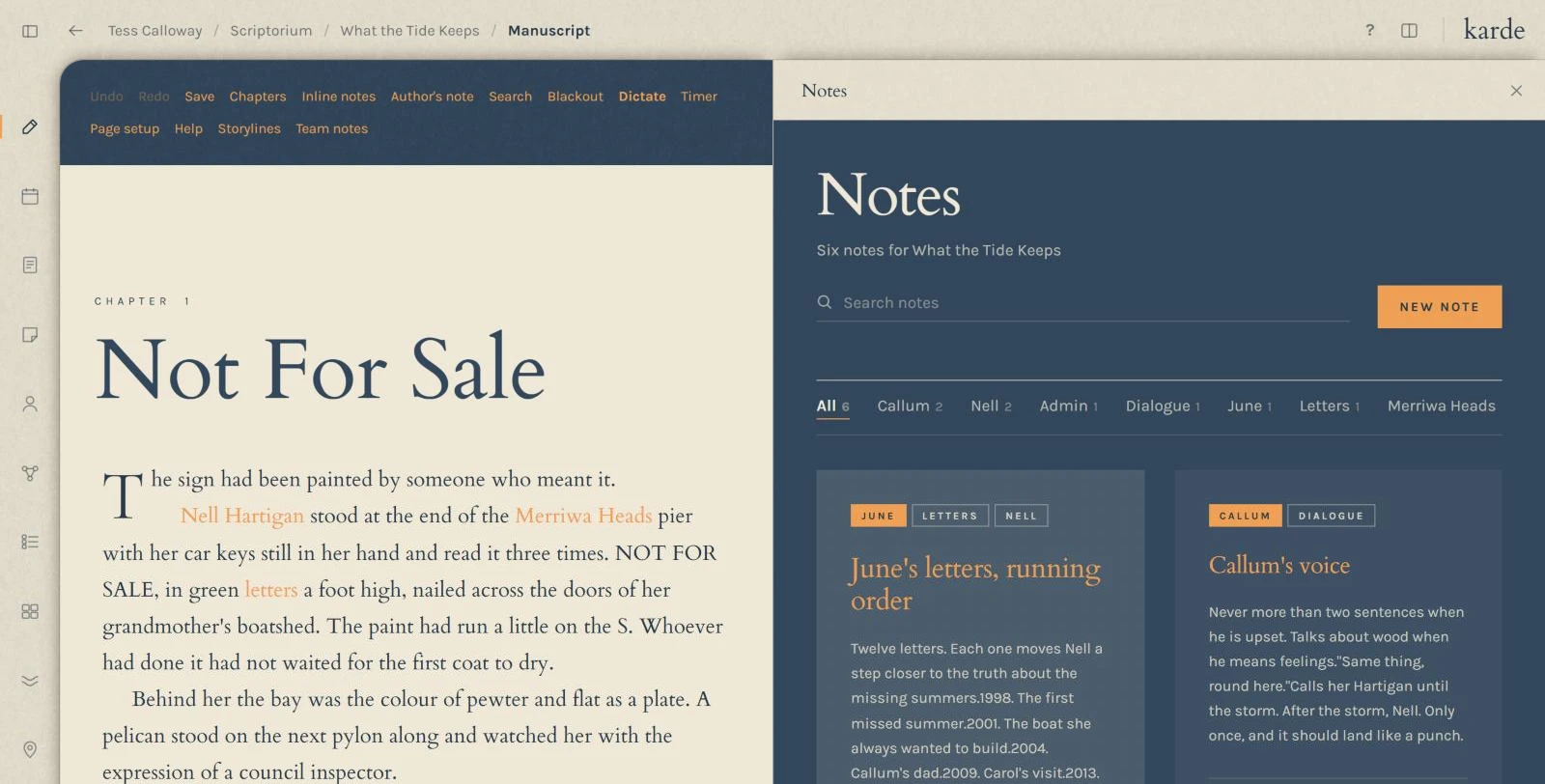Open the calendar icon in sidebar
The width and height of the screenshot is (1545, 784).
coord(30,196)
